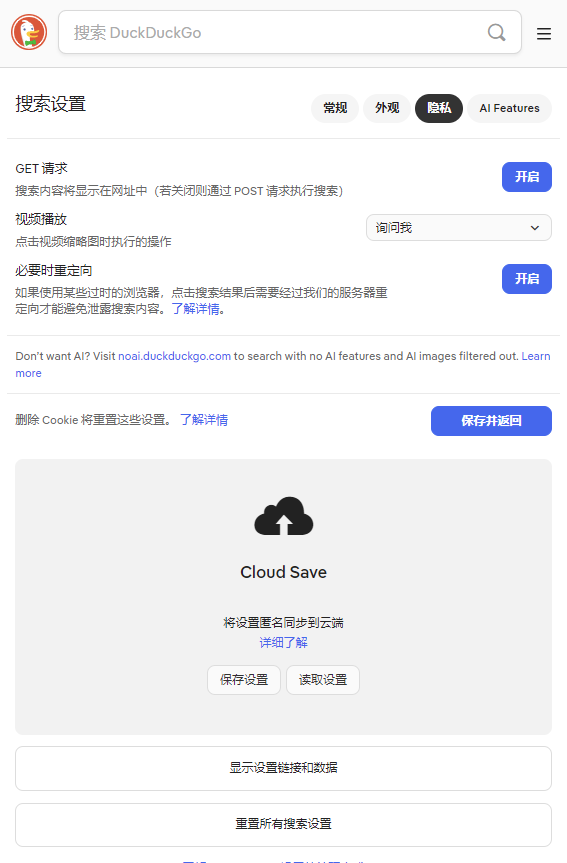The height and width of the screenshot is (863, 567).
Task: Click the 必要时重定向 setting label
Action: click(x=54, y=270)
